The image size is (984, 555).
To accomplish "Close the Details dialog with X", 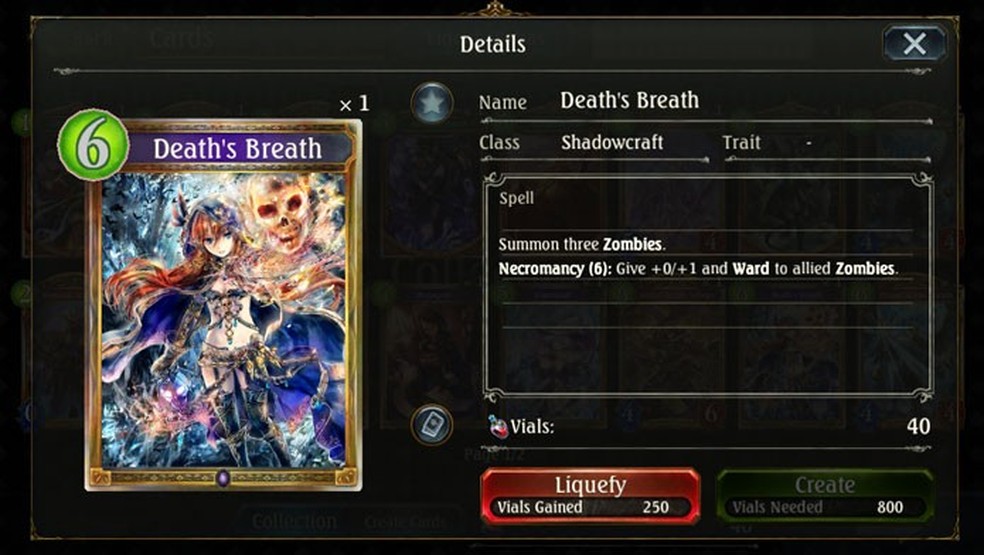I will pos(914,44).
